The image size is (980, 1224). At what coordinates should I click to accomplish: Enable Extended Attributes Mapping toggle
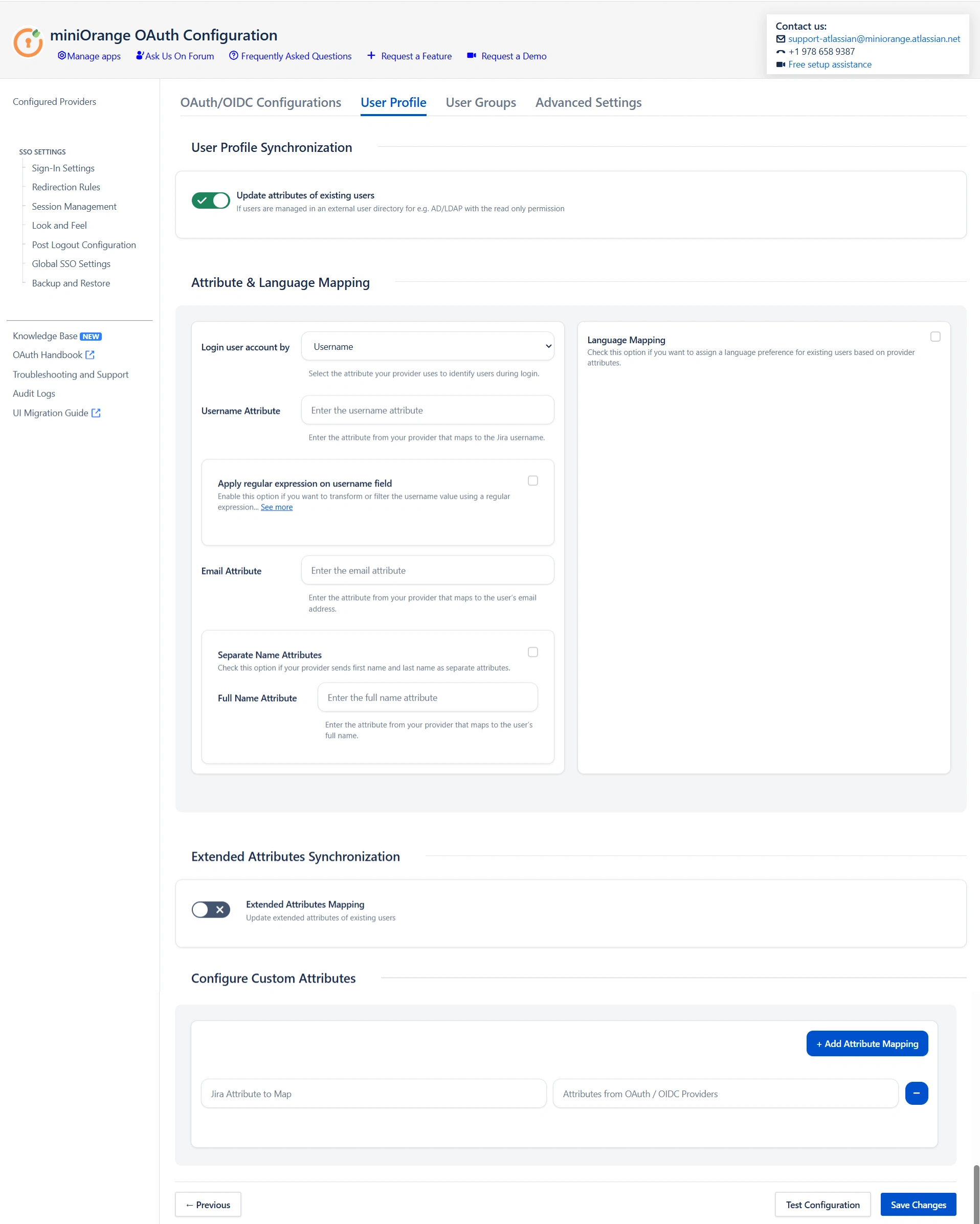(x=211, y=909)
